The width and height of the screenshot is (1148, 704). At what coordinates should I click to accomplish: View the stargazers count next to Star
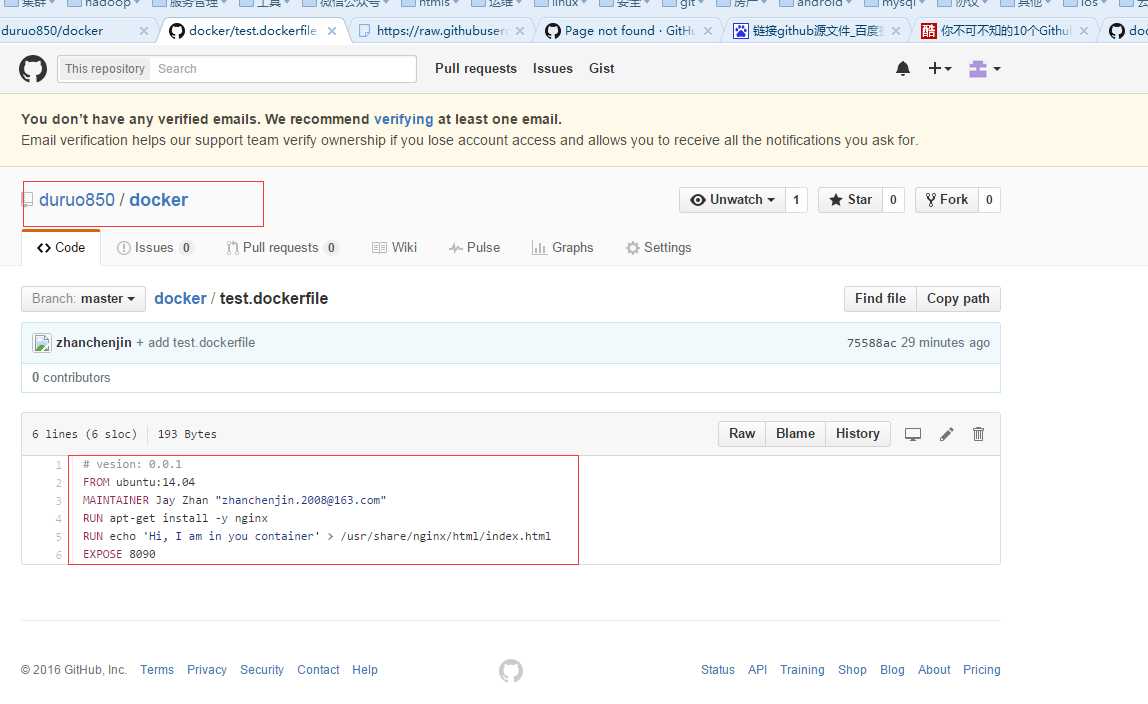893,200
